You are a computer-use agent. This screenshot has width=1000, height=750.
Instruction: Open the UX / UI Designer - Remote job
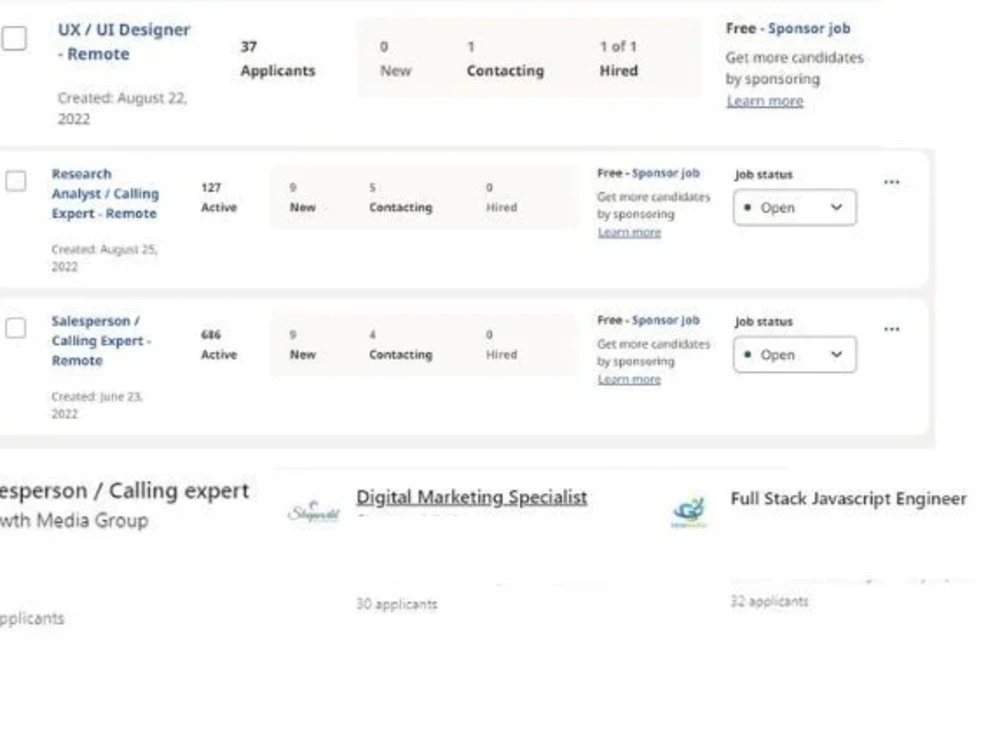(124, 41)
